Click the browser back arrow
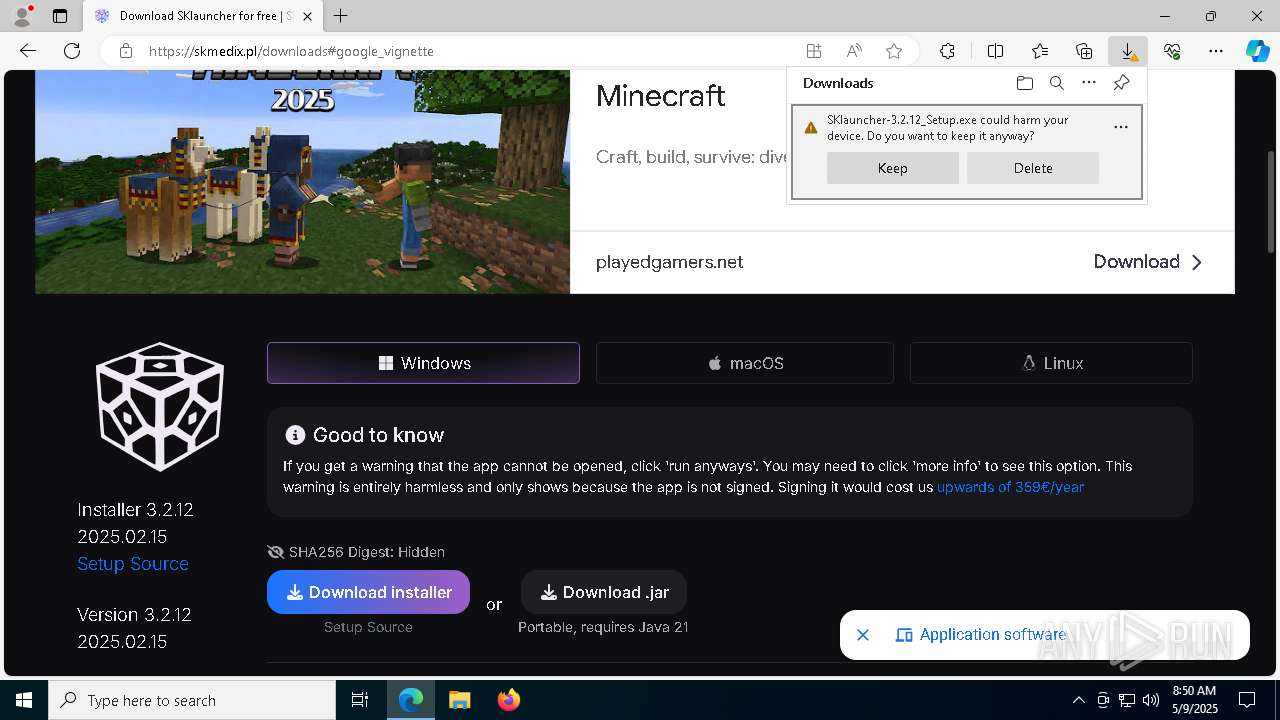Image resolution: width=1280 pixels, height=720 pixels. pyautogui.click(x=28, y=51)
